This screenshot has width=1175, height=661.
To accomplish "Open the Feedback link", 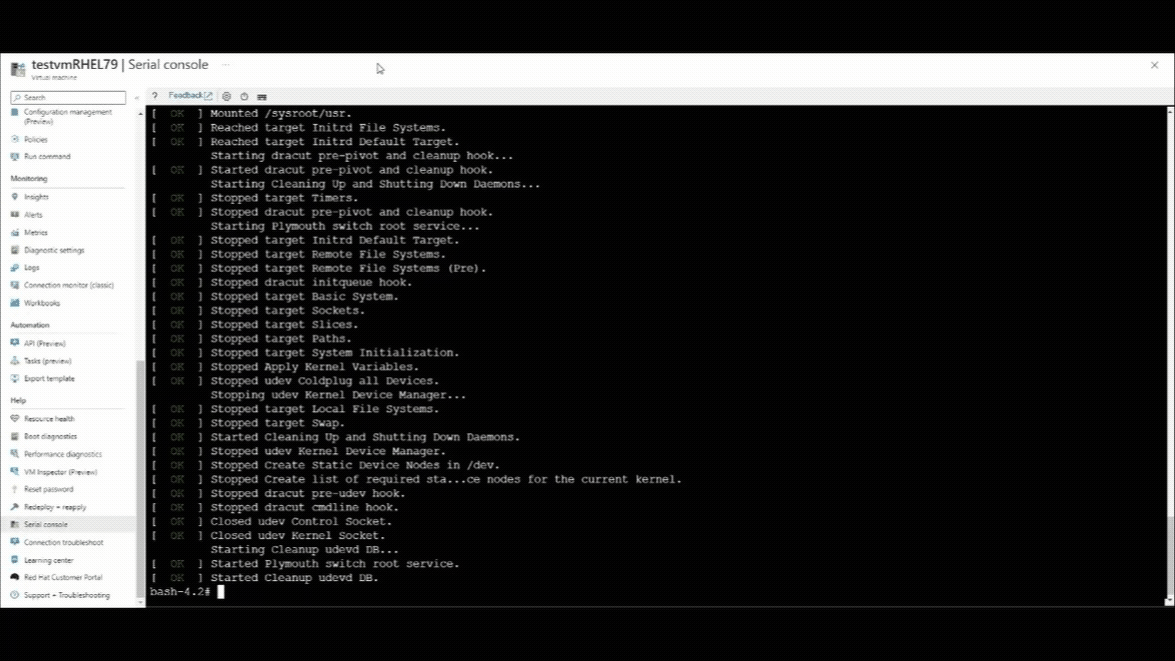I will (185, 96).
